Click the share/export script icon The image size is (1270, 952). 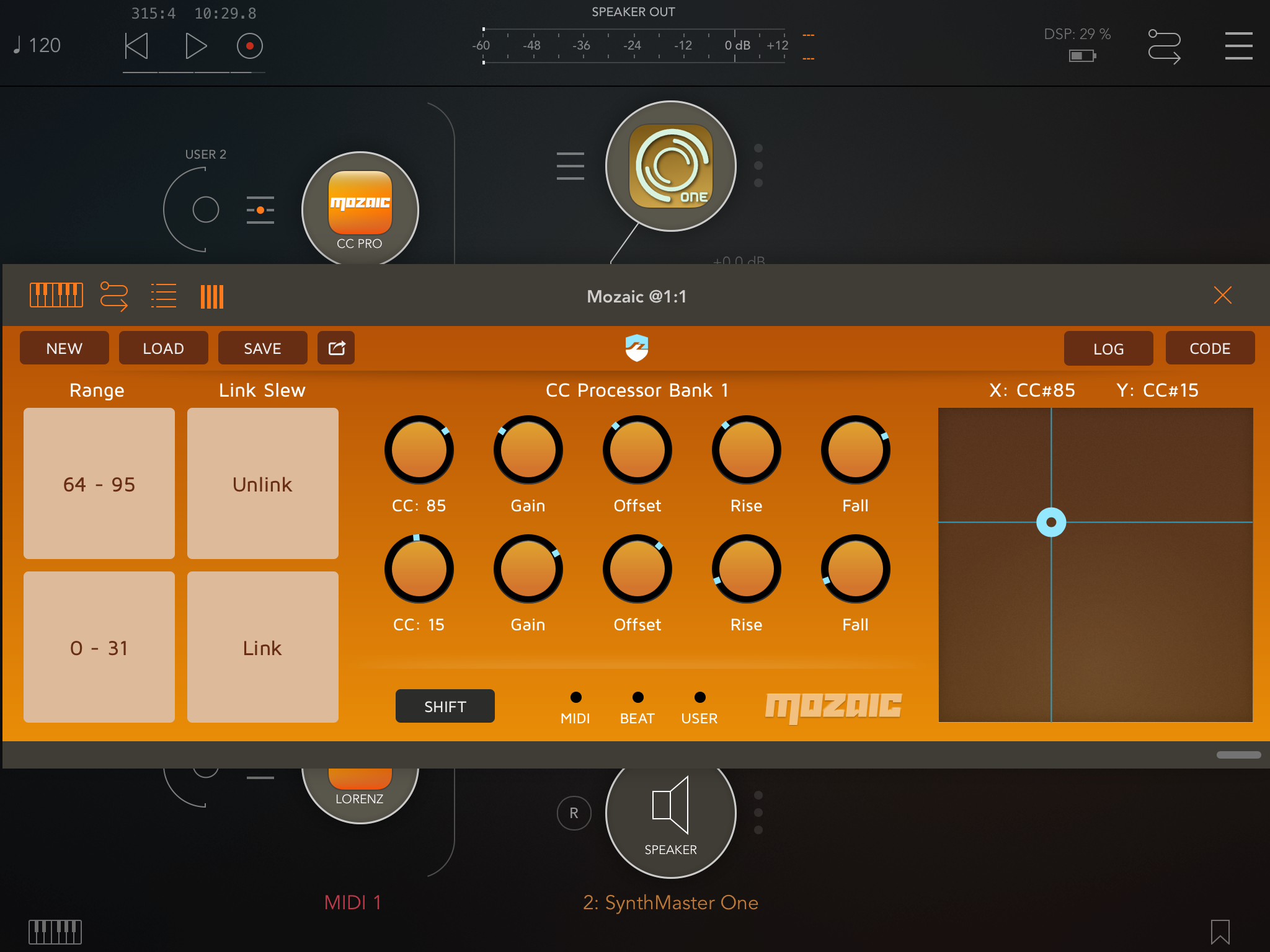coord(336,348)
